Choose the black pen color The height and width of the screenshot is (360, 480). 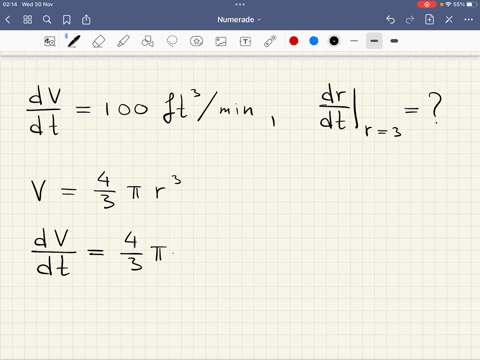[334, 41]
